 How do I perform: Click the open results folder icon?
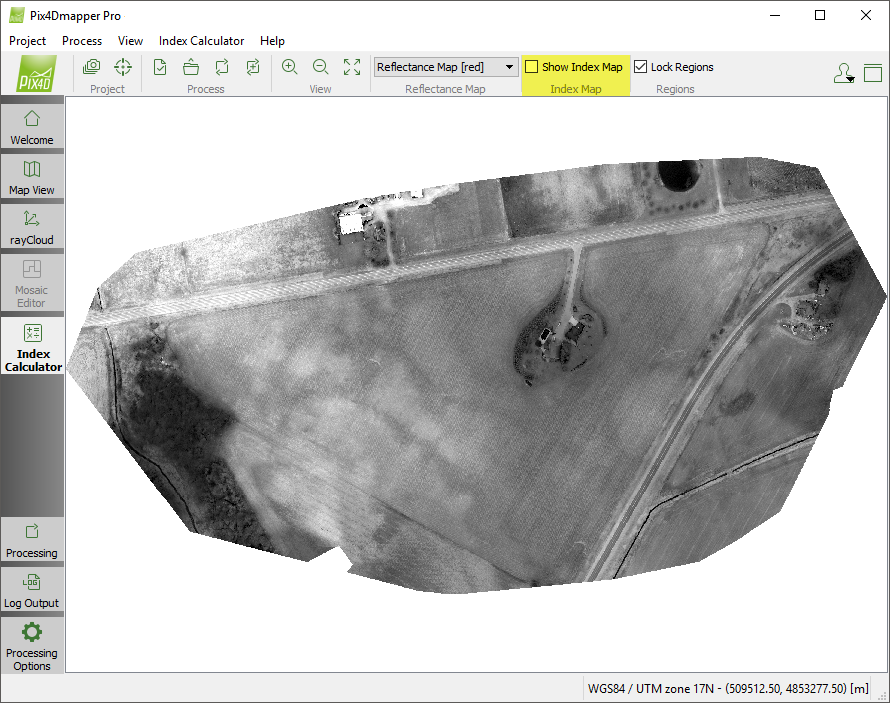[x=191, y=67]
